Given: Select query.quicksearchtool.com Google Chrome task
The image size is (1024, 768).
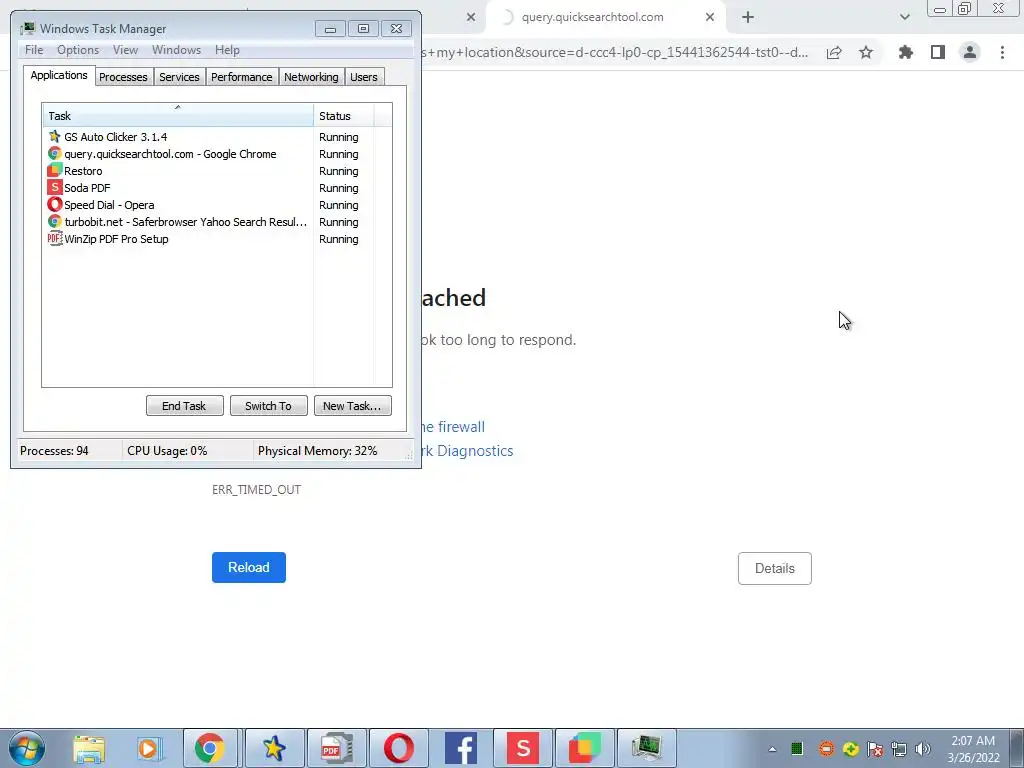Looking at the screenshot, I should click(209, 154).
